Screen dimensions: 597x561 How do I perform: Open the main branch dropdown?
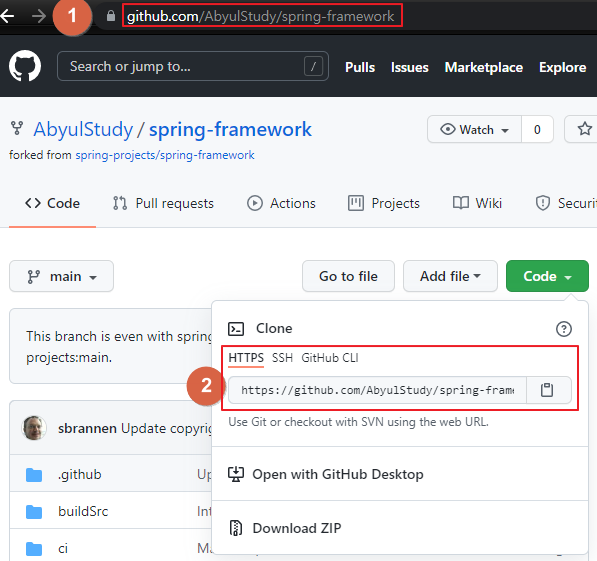(61, 276)
